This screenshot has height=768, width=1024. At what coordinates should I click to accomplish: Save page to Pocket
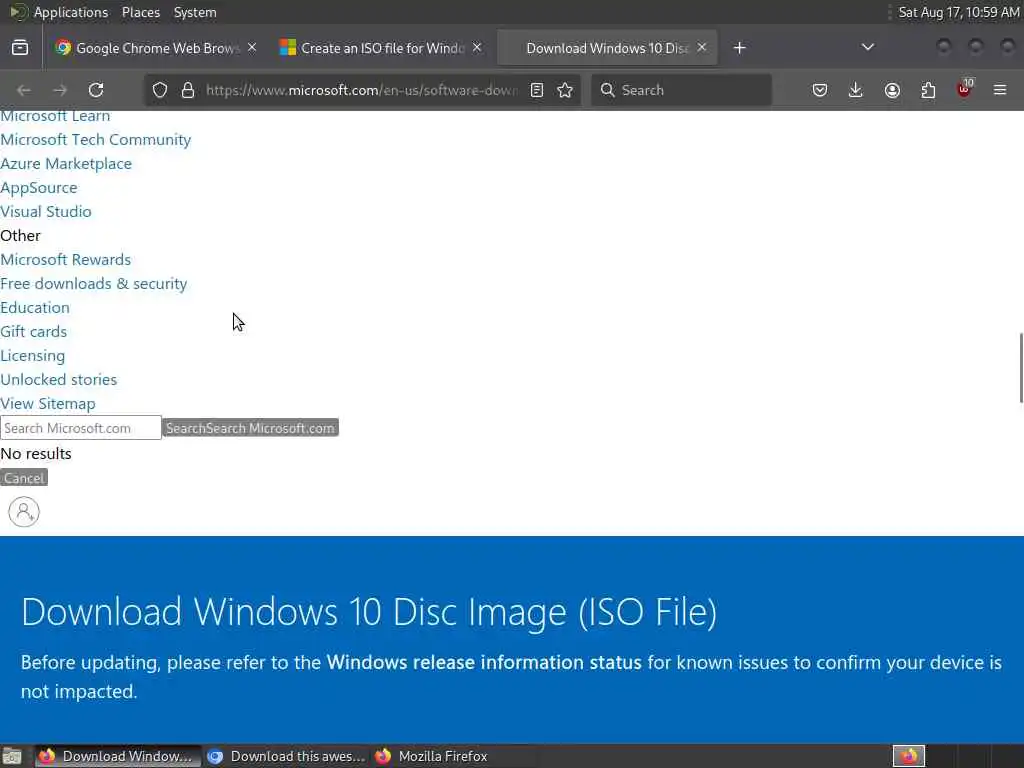pyautogui.click(x=820, y=90)
